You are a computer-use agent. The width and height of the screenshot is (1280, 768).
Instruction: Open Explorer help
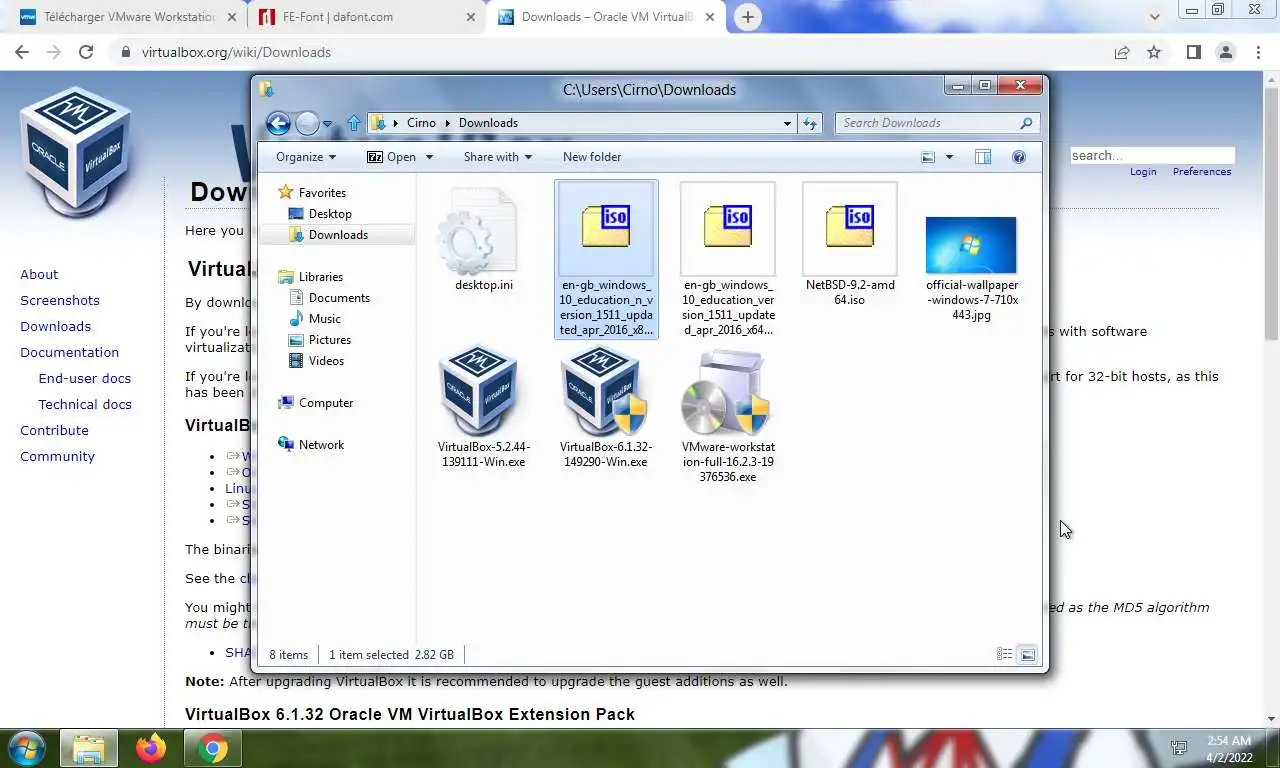click(1019, 157)
